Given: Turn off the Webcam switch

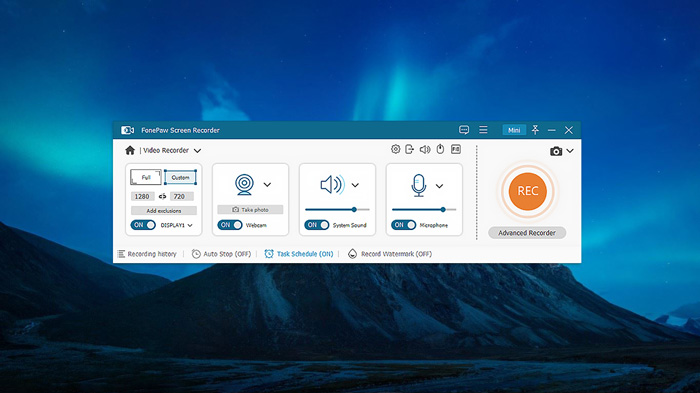Looking at the screenshot, I should click(x=229, y=225).
